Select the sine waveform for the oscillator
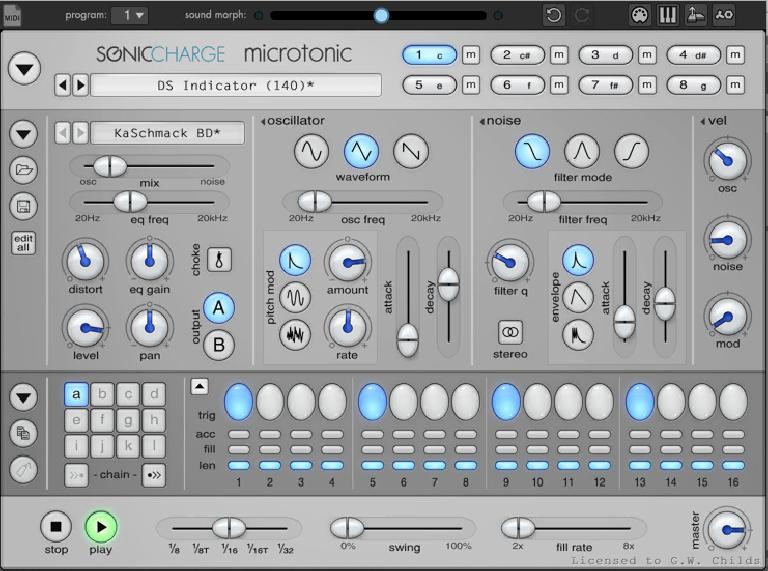 click(x=312, y=151)
